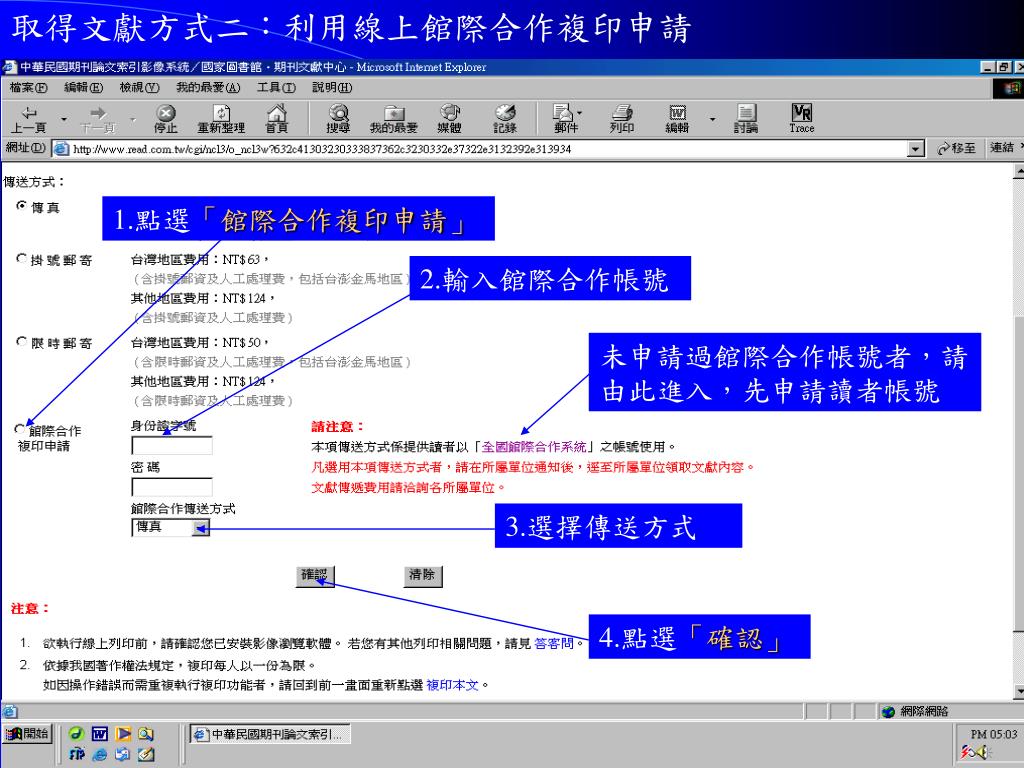Open 我的最愛 favorites toolbar icon
The height and width of the screenshot is (768, 1024).
tap(394, 119)
